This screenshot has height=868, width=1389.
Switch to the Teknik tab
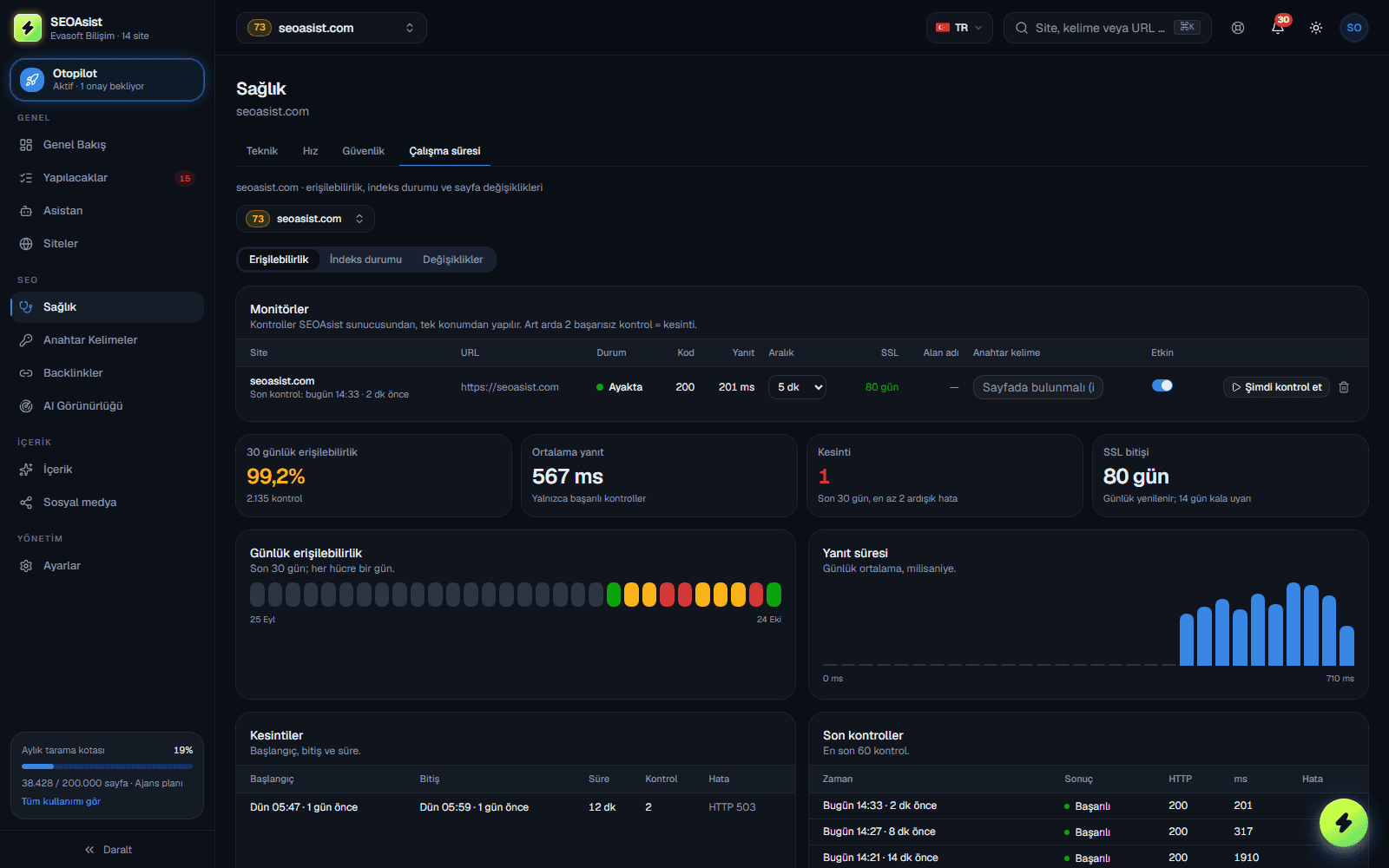(x=262, y=151)
